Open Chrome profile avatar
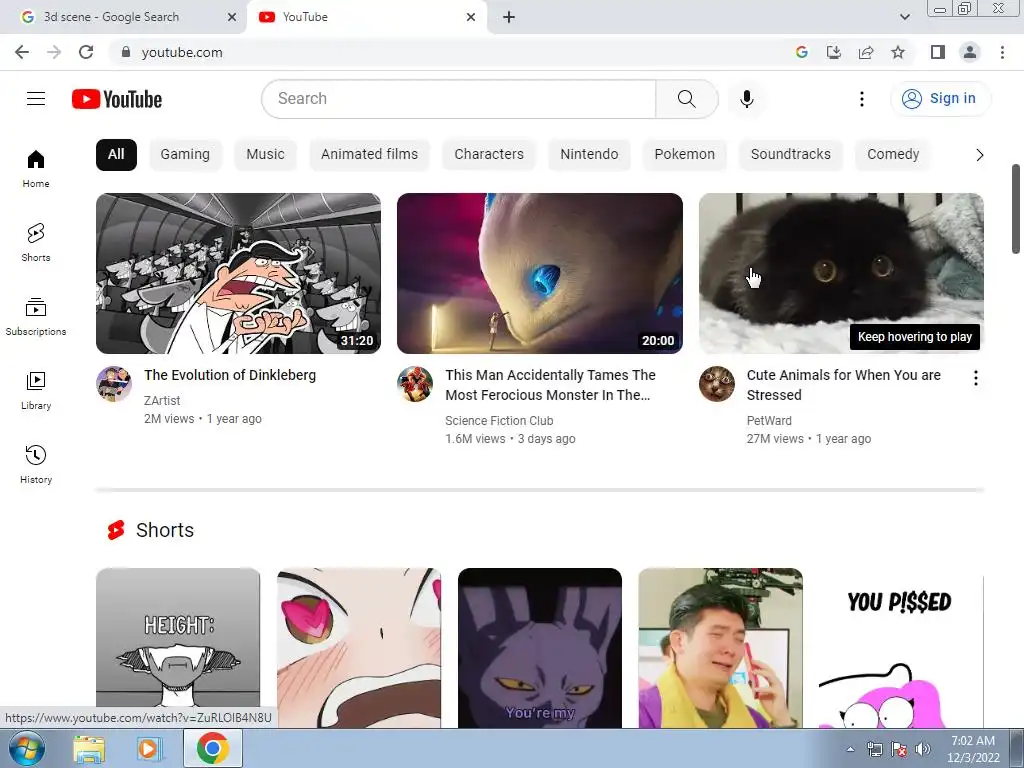 970,52
